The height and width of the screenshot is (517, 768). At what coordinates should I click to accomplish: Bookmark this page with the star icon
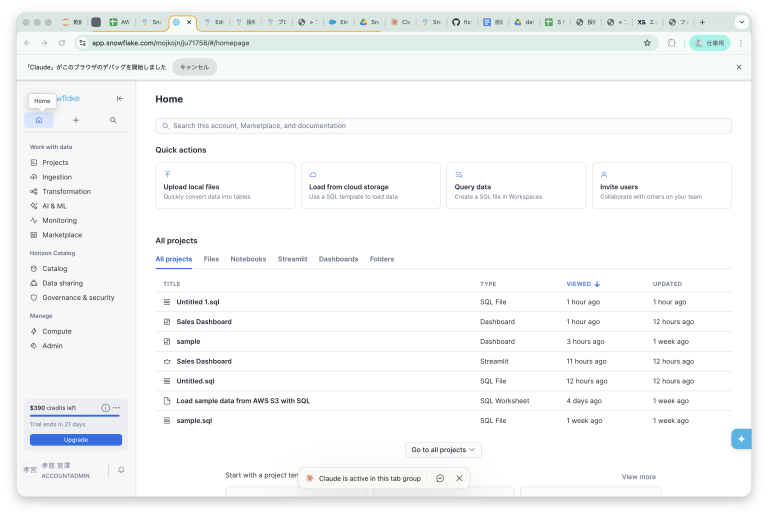point(647,43)
